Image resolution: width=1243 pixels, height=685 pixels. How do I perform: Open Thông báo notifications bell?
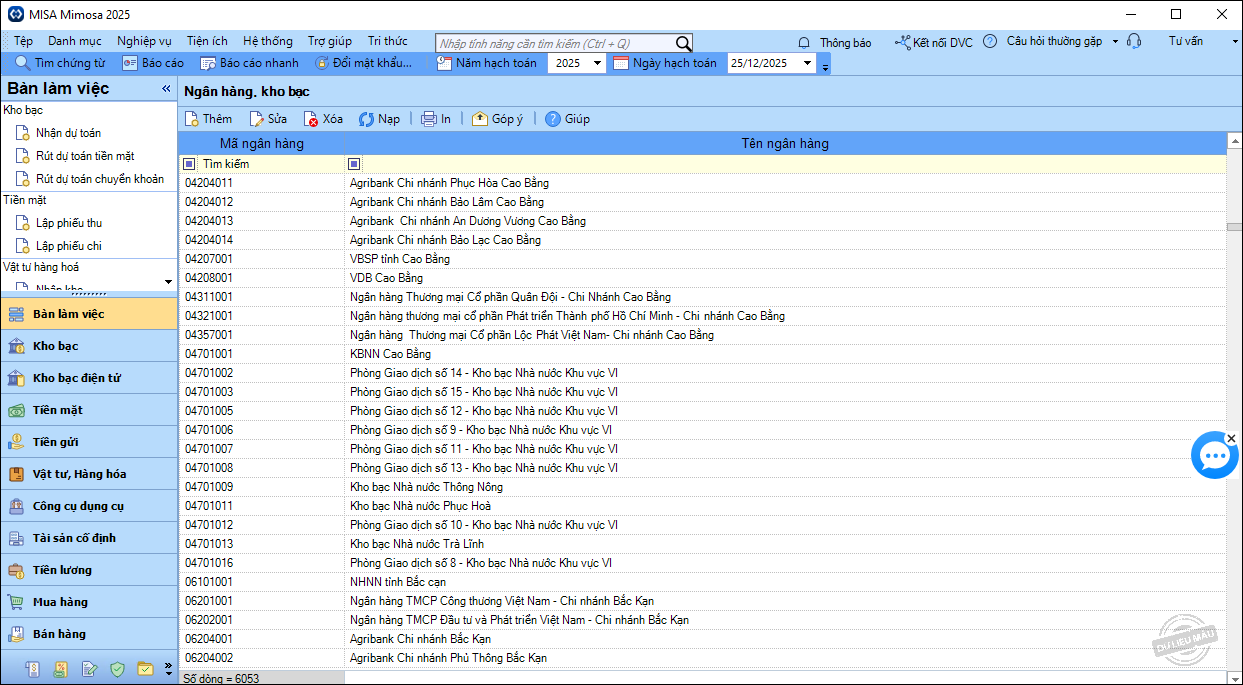pyautogui.click(x=804, y=43)
